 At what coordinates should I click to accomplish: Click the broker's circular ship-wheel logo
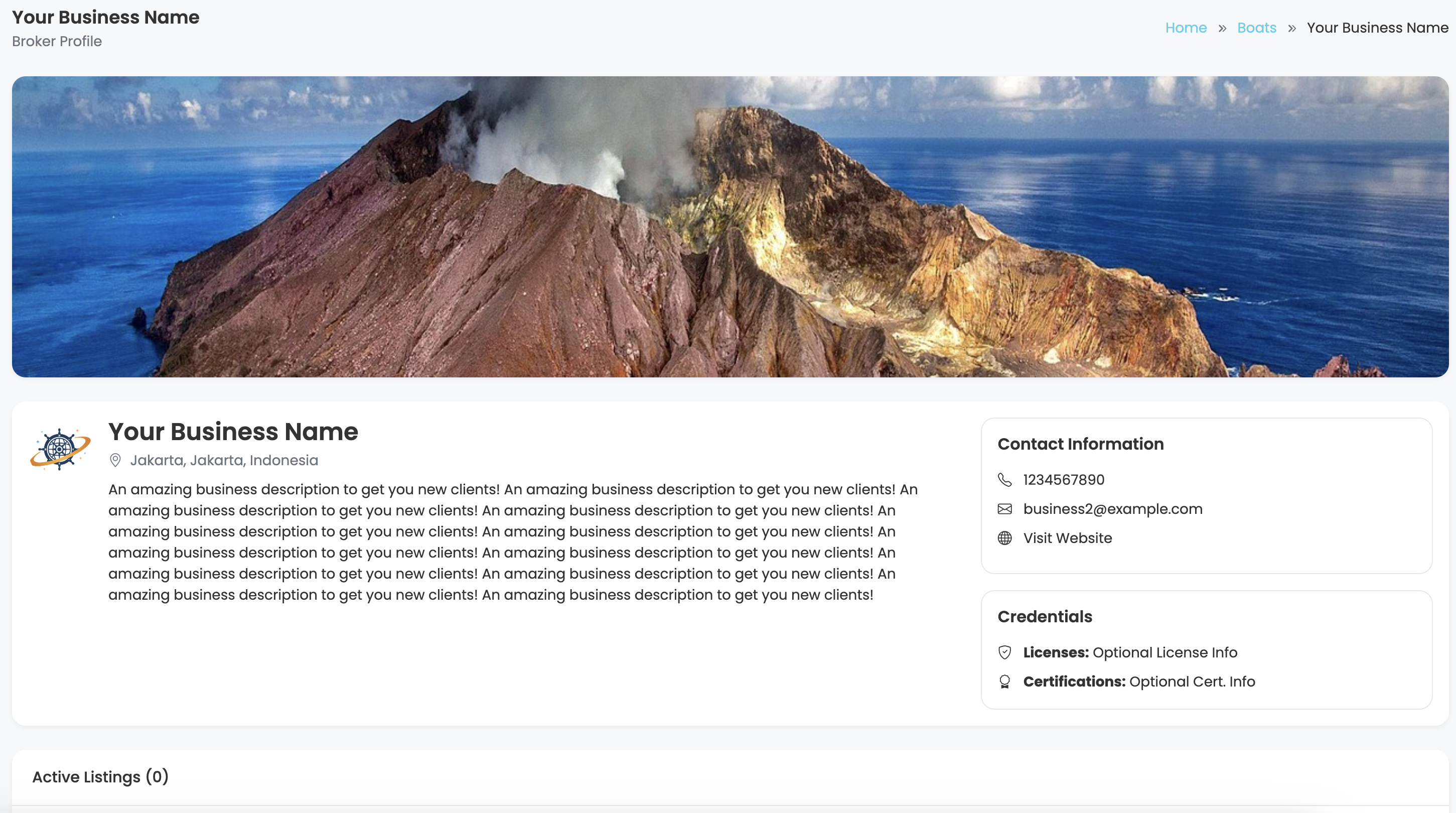[x=59, y=448]
